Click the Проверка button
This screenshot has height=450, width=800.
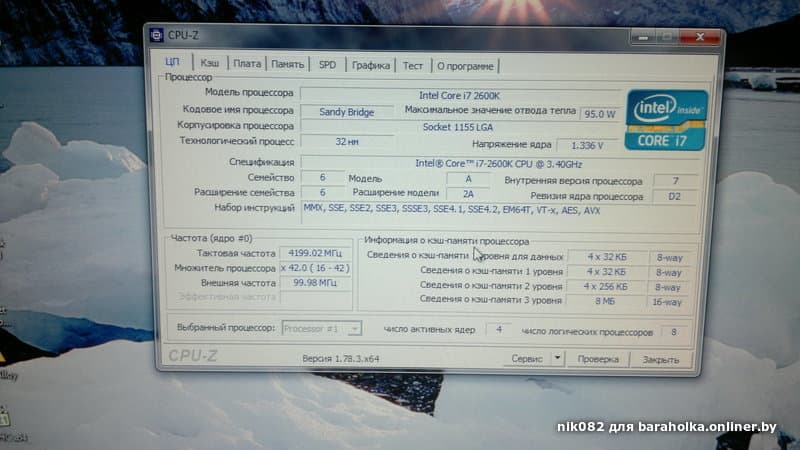[x=598, y=359]
